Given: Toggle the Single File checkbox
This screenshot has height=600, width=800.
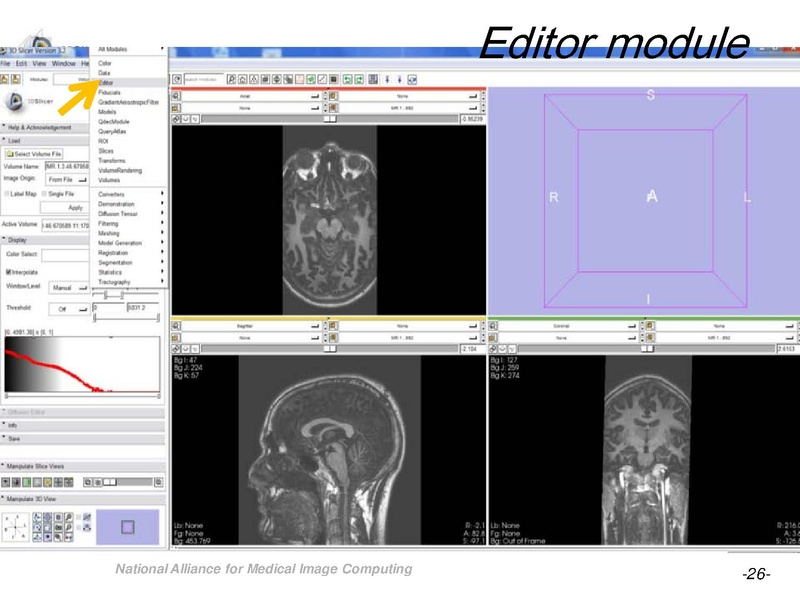Looking at the screenshot, I should (44, 194).
